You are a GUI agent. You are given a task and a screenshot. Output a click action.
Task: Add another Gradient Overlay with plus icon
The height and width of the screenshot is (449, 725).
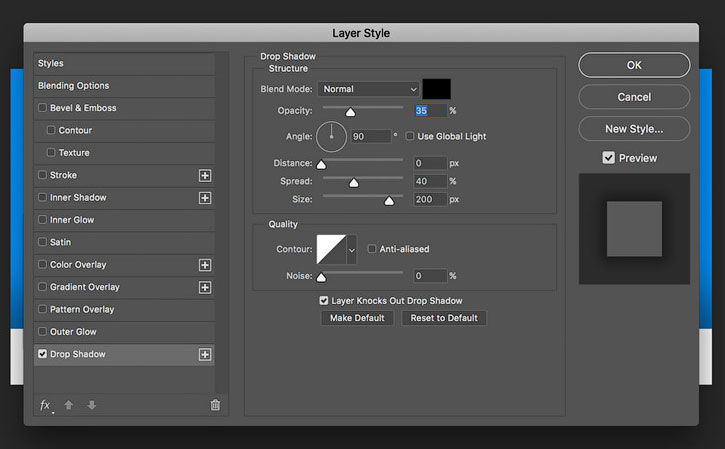point(205,288)
